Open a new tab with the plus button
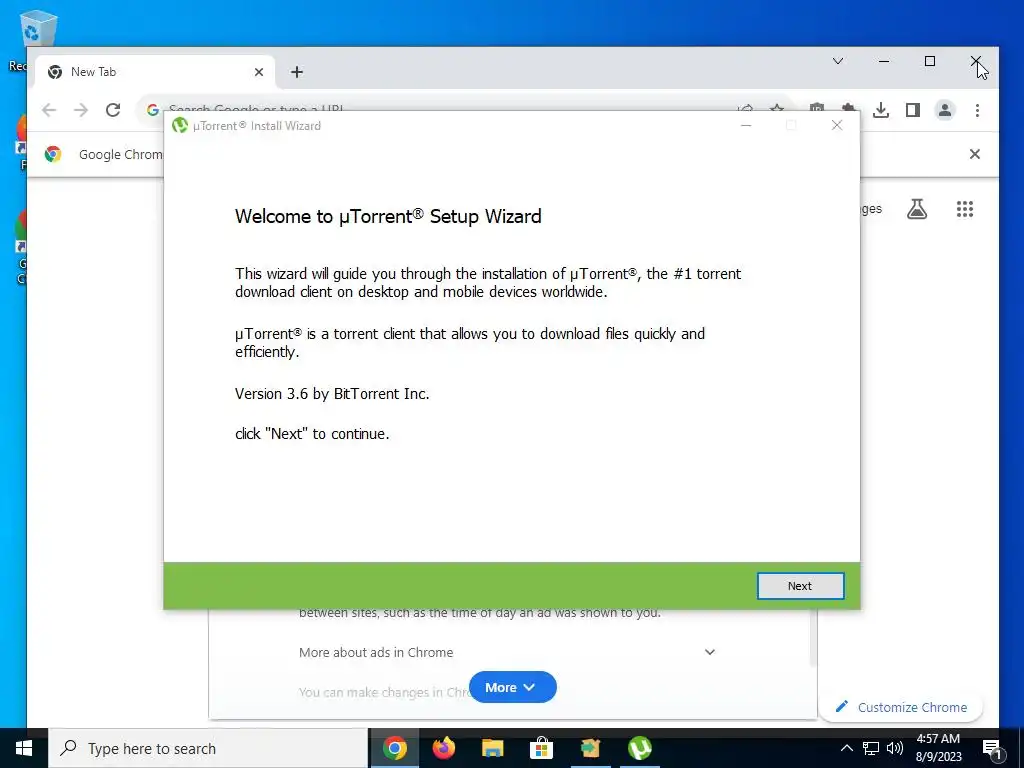Viewport: 1024px width, 768px height. coord(296,72)
